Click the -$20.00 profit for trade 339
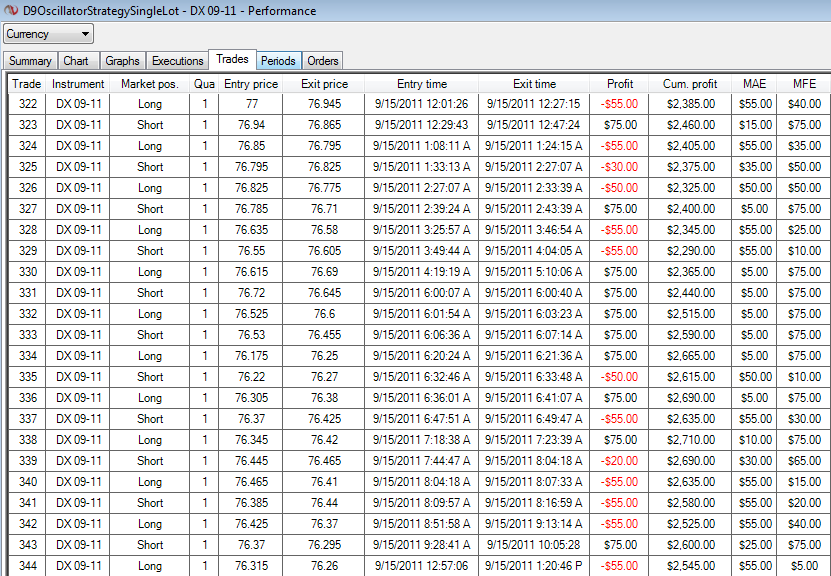Image resolution: width=831 pixels, height=576 pixels. (620, 461)
